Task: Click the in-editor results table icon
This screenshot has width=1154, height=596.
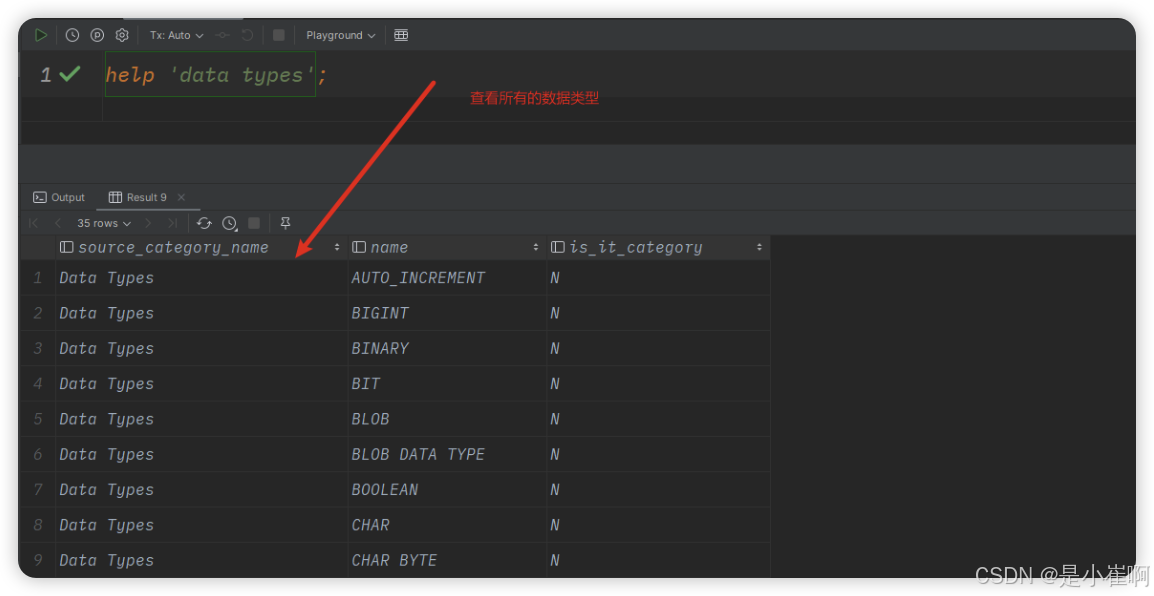Action: click(401, 35)
